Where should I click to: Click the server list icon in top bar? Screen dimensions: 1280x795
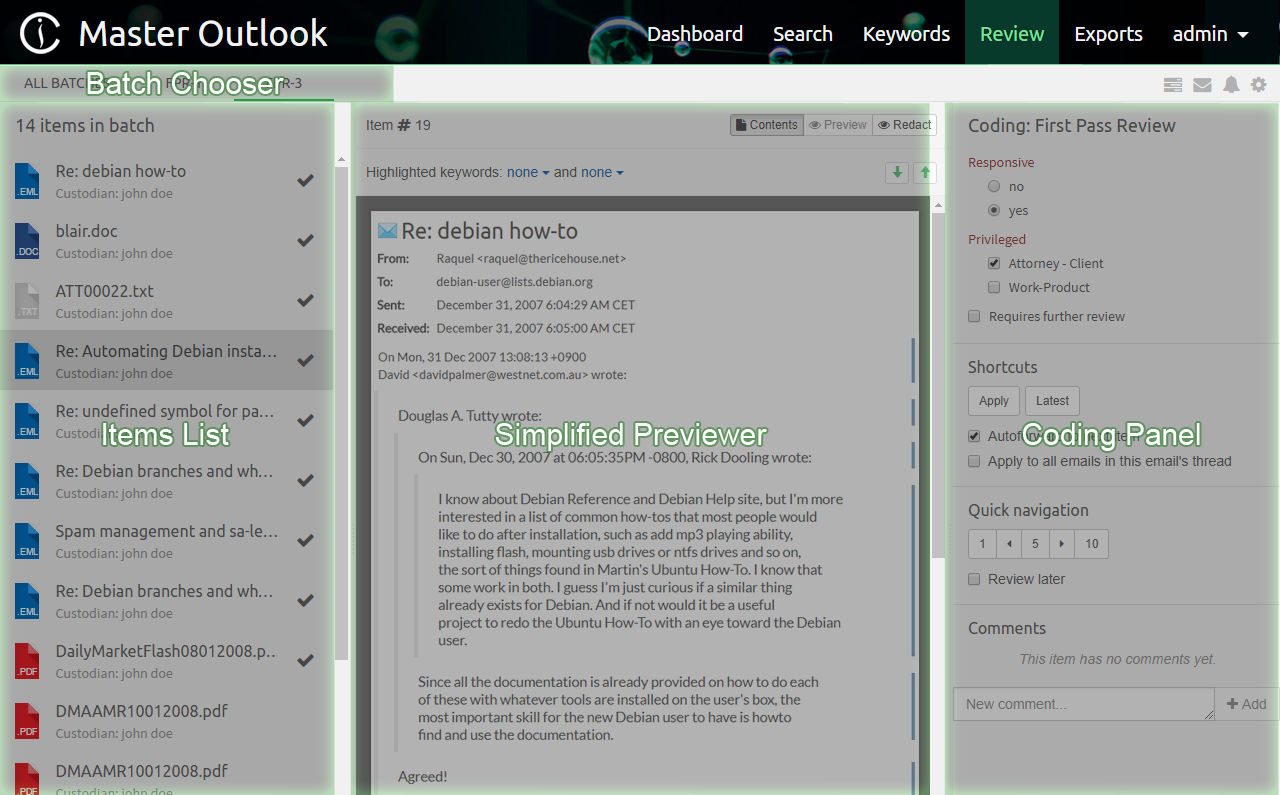click(x=1173, y=85)
